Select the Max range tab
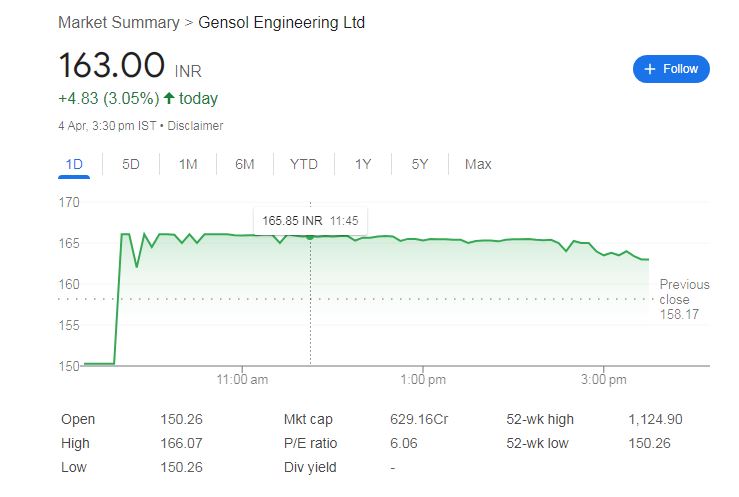This screenshot has width=739, height=497. click(478, 164)
